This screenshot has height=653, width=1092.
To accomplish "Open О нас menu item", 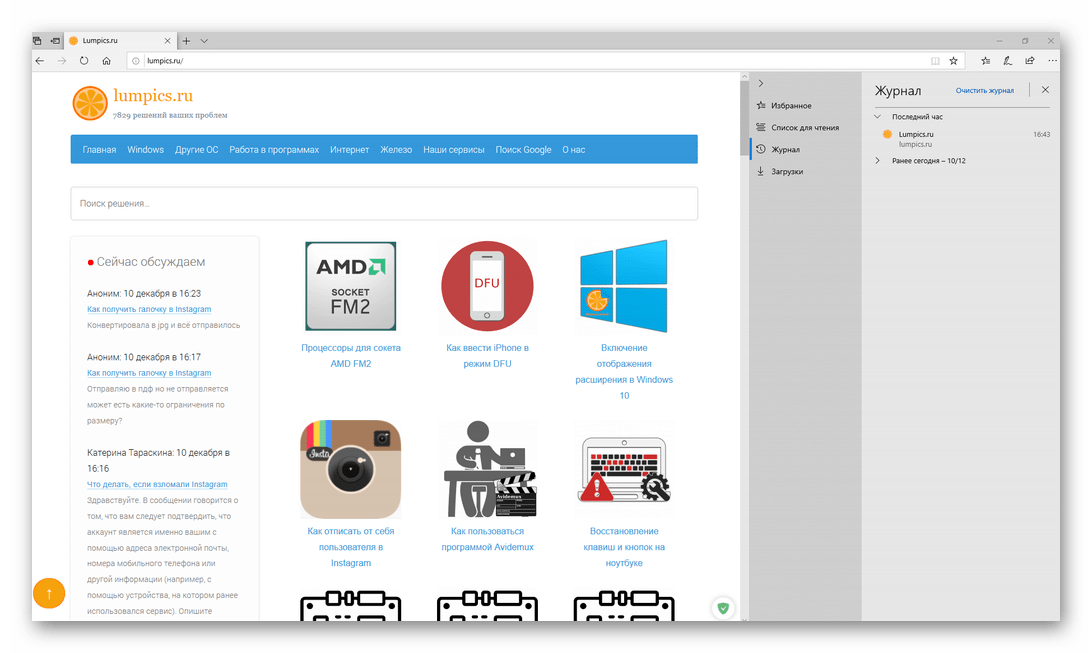I will coord(573,150).
